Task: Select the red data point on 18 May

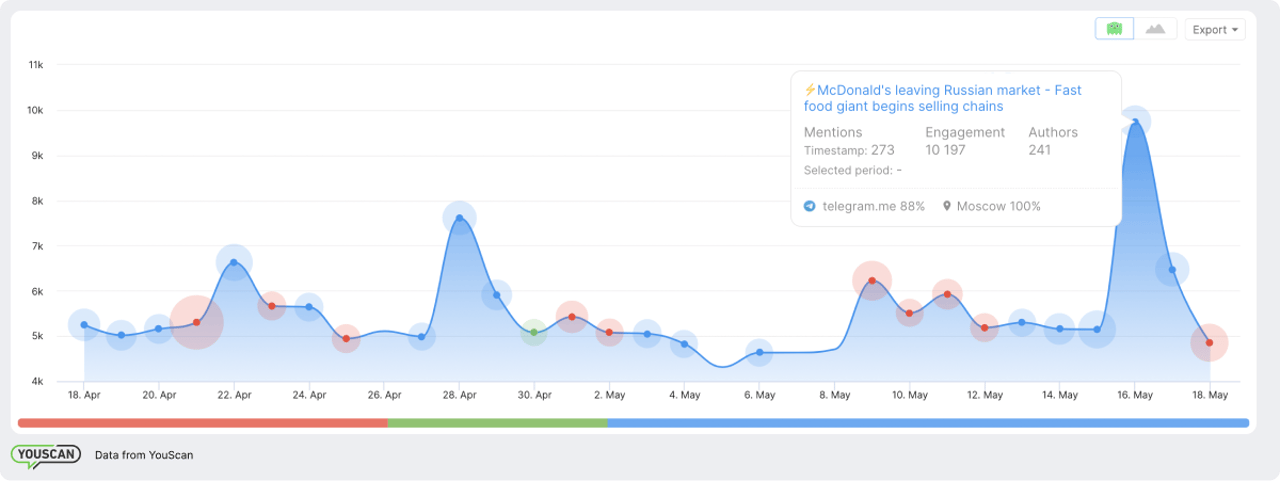Action: coord(1209,343)
